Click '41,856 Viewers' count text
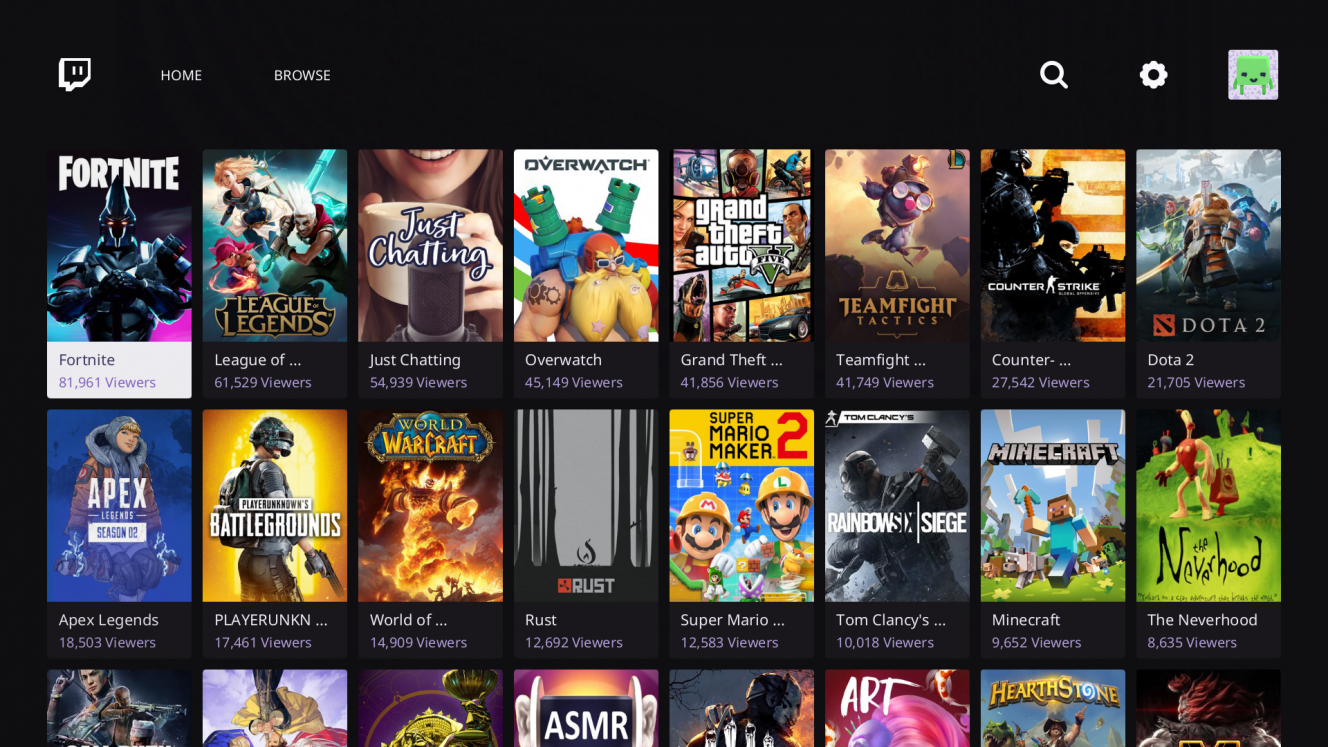Viewport: 1328px width, 747px height. (729, 383)
